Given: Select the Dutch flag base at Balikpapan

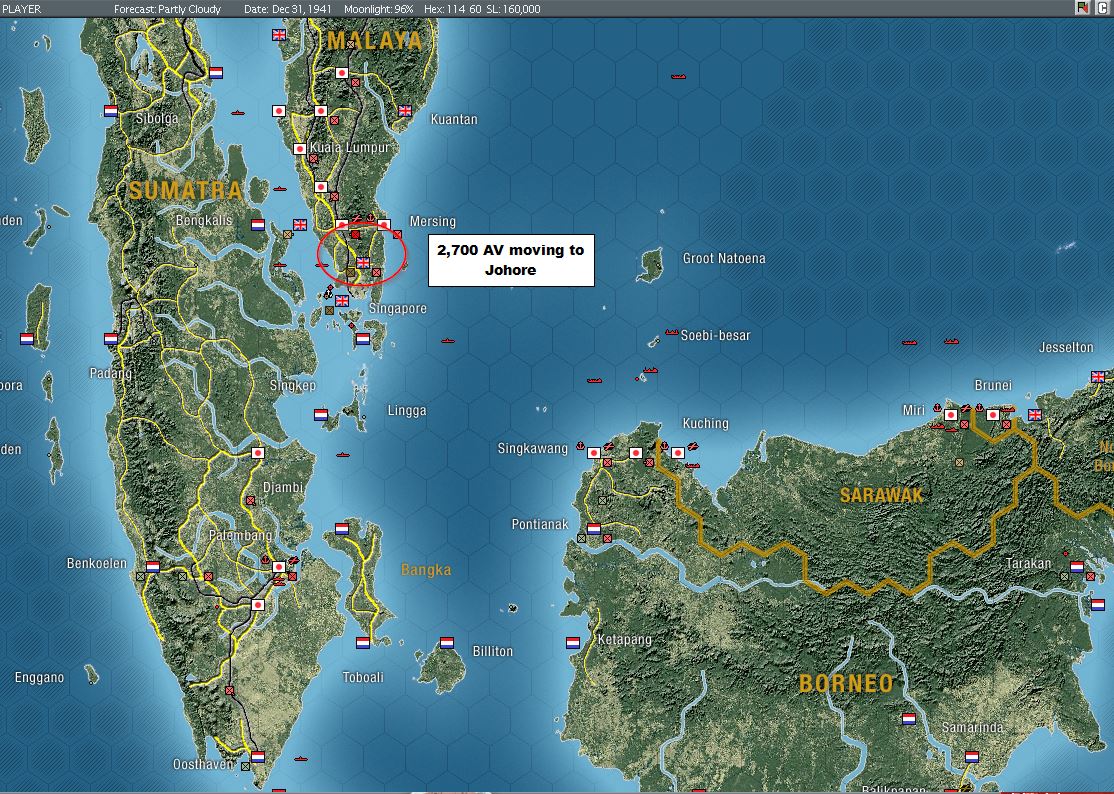Looking at the screenshot, I should coord(951,792).
